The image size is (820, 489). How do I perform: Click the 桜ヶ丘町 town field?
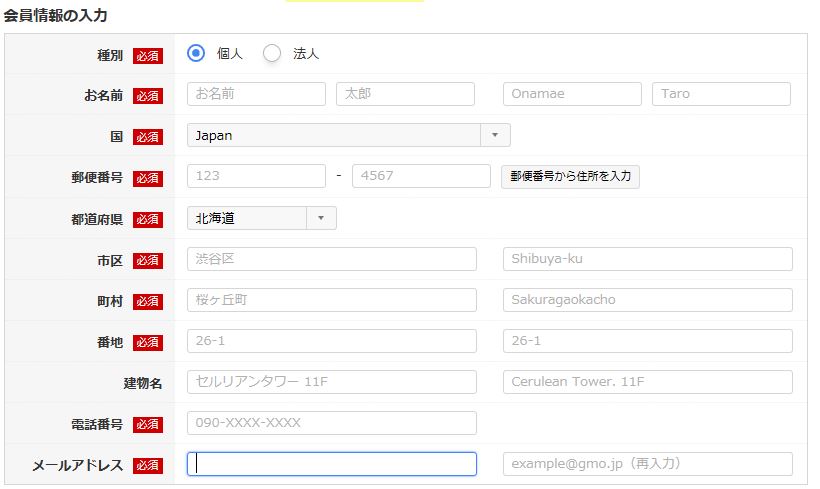332,300
